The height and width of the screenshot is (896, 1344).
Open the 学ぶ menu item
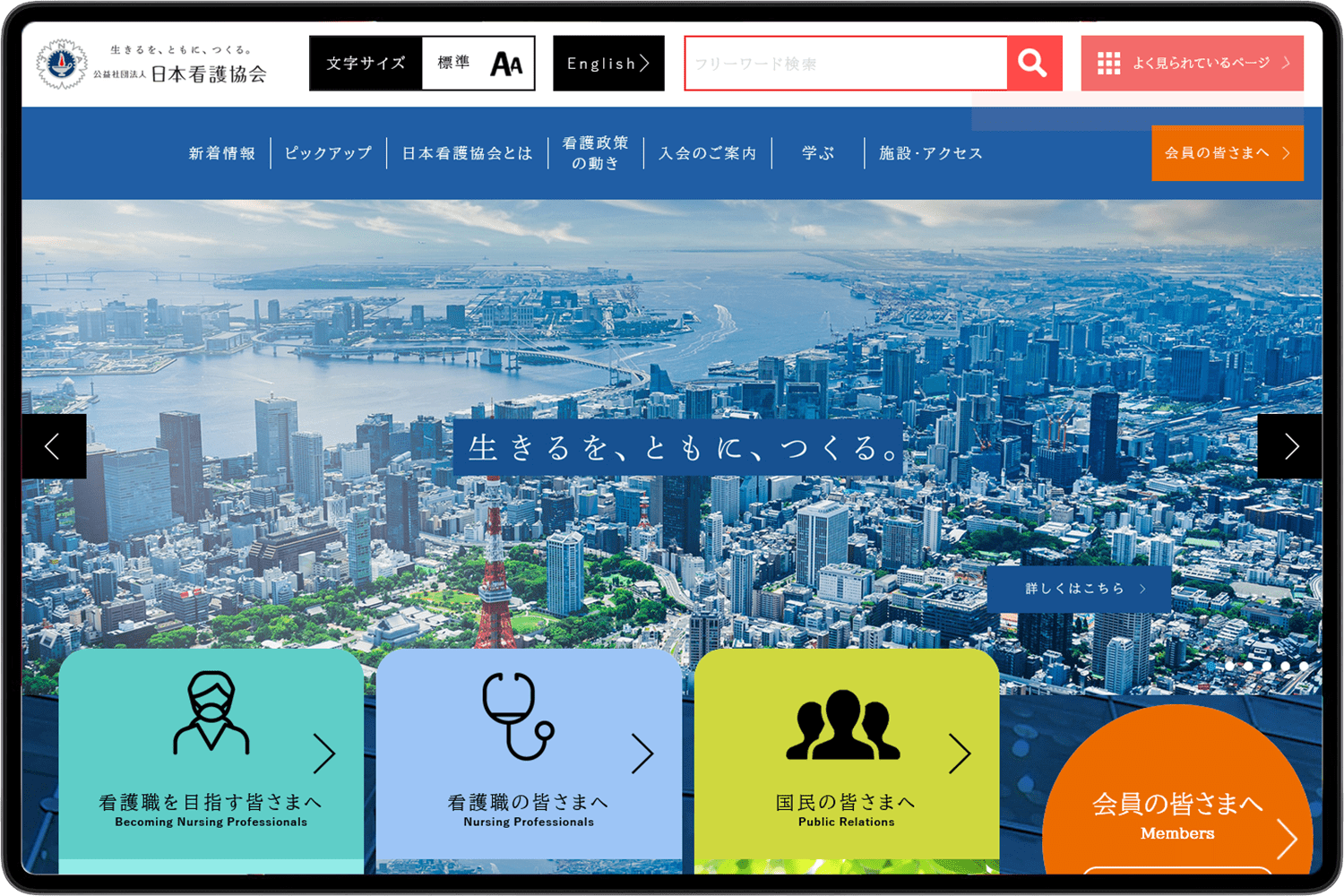tap(818, 153)
